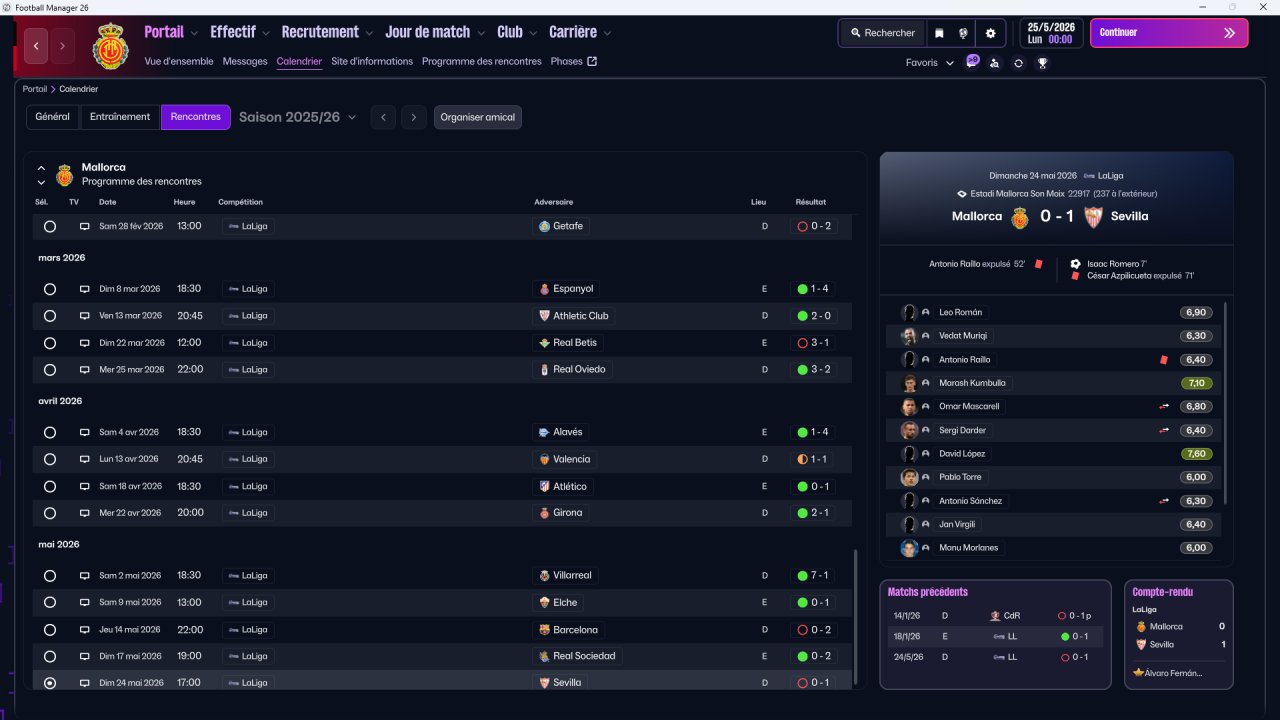
Task: Open the bookmark icon next to Rechercher
Action: [939, 33]
